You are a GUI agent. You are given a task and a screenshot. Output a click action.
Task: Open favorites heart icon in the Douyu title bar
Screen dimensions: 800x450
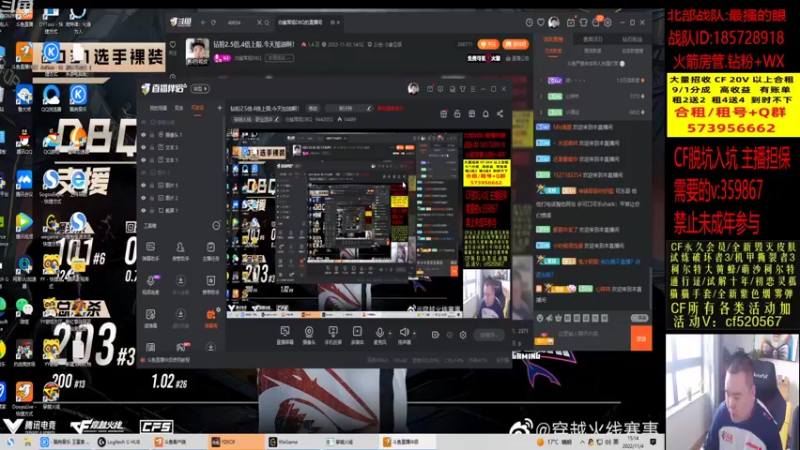tap(540, 22)
